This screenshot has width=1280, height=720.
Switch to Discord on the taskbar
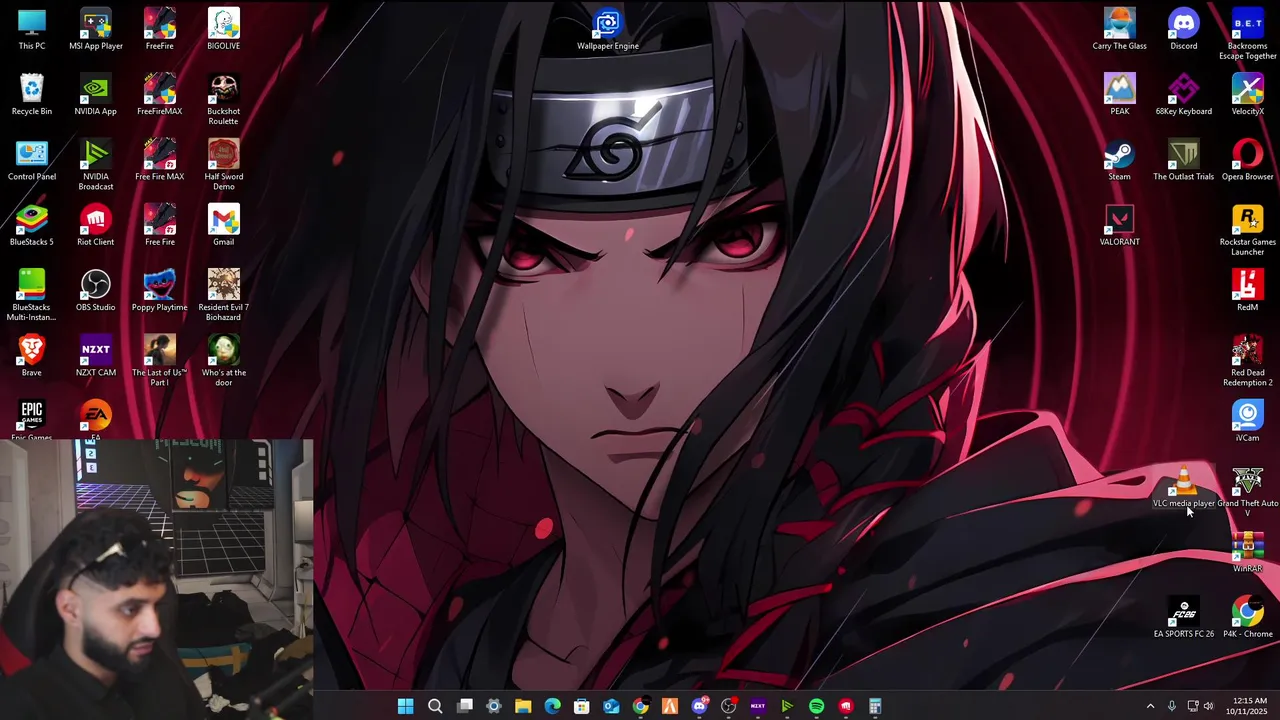[x=699, y=707]
